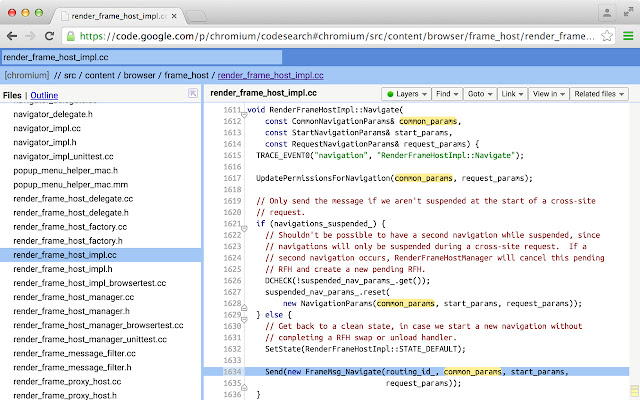Collapse the Files side panel

(193, 93)
